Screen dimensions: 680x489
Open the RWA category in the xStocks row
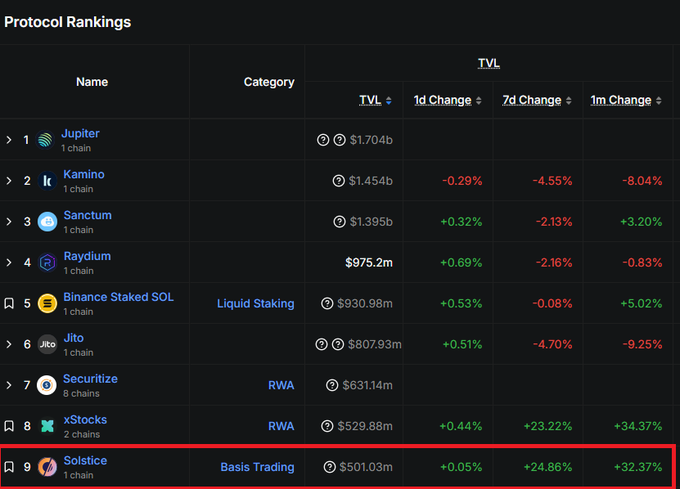tap(281, 426)
